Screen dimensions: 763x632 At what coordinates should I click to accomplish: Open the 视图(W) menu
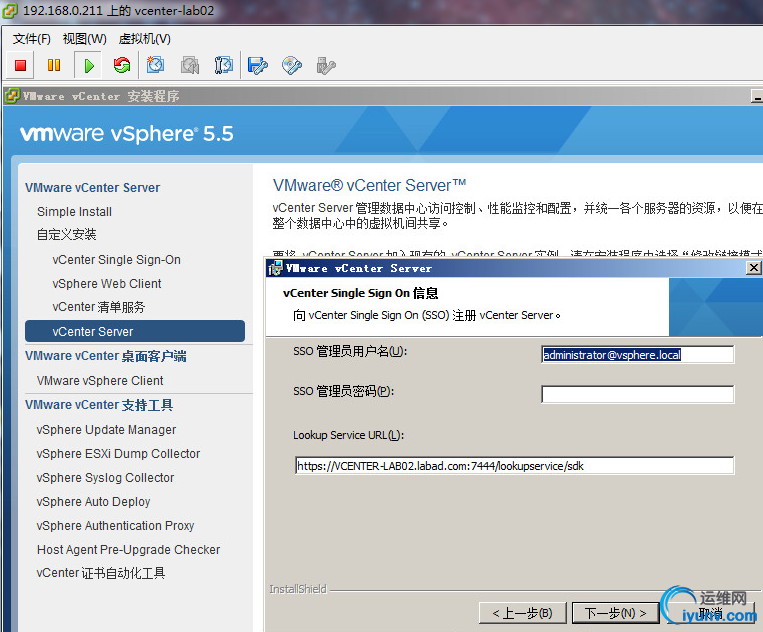pyautogui.click(x=85, y=38)
